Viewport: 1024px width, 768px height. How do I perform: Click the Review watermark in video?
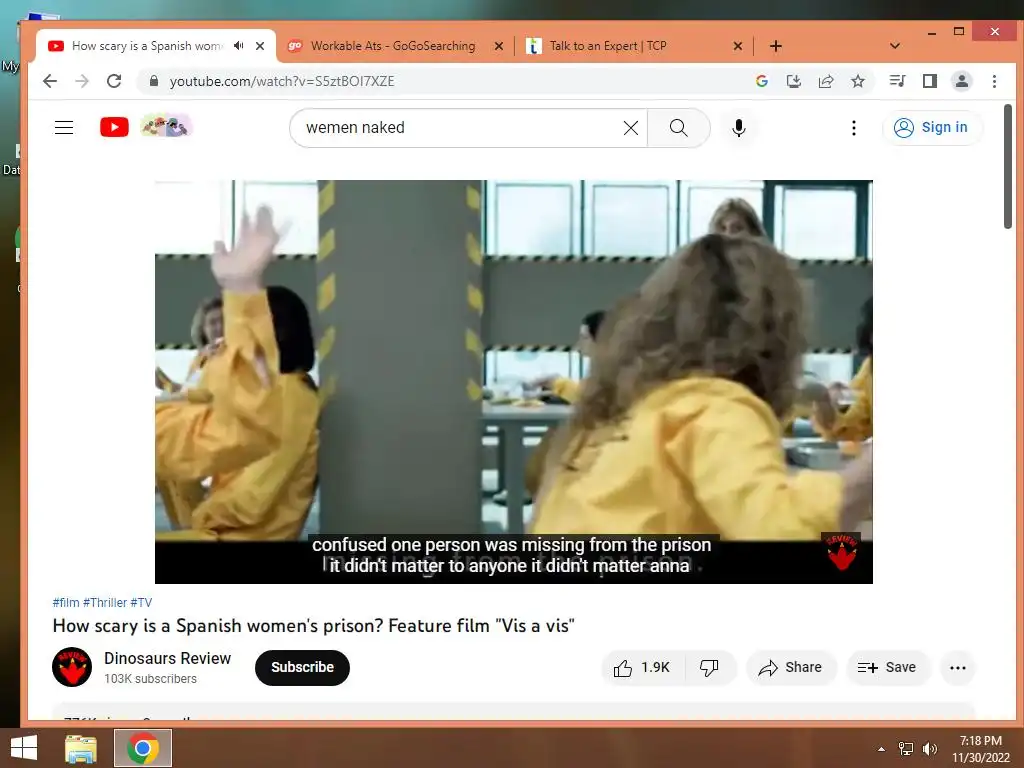(x=841, y=552)
